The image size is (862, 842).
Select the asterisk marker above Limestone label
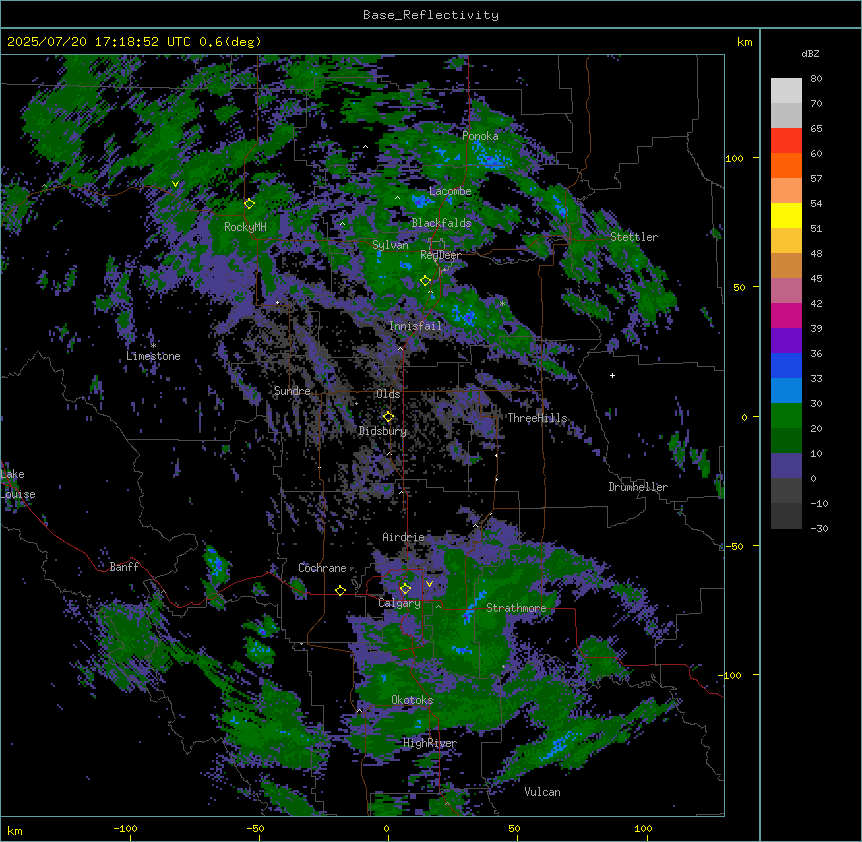click(153, 345)
